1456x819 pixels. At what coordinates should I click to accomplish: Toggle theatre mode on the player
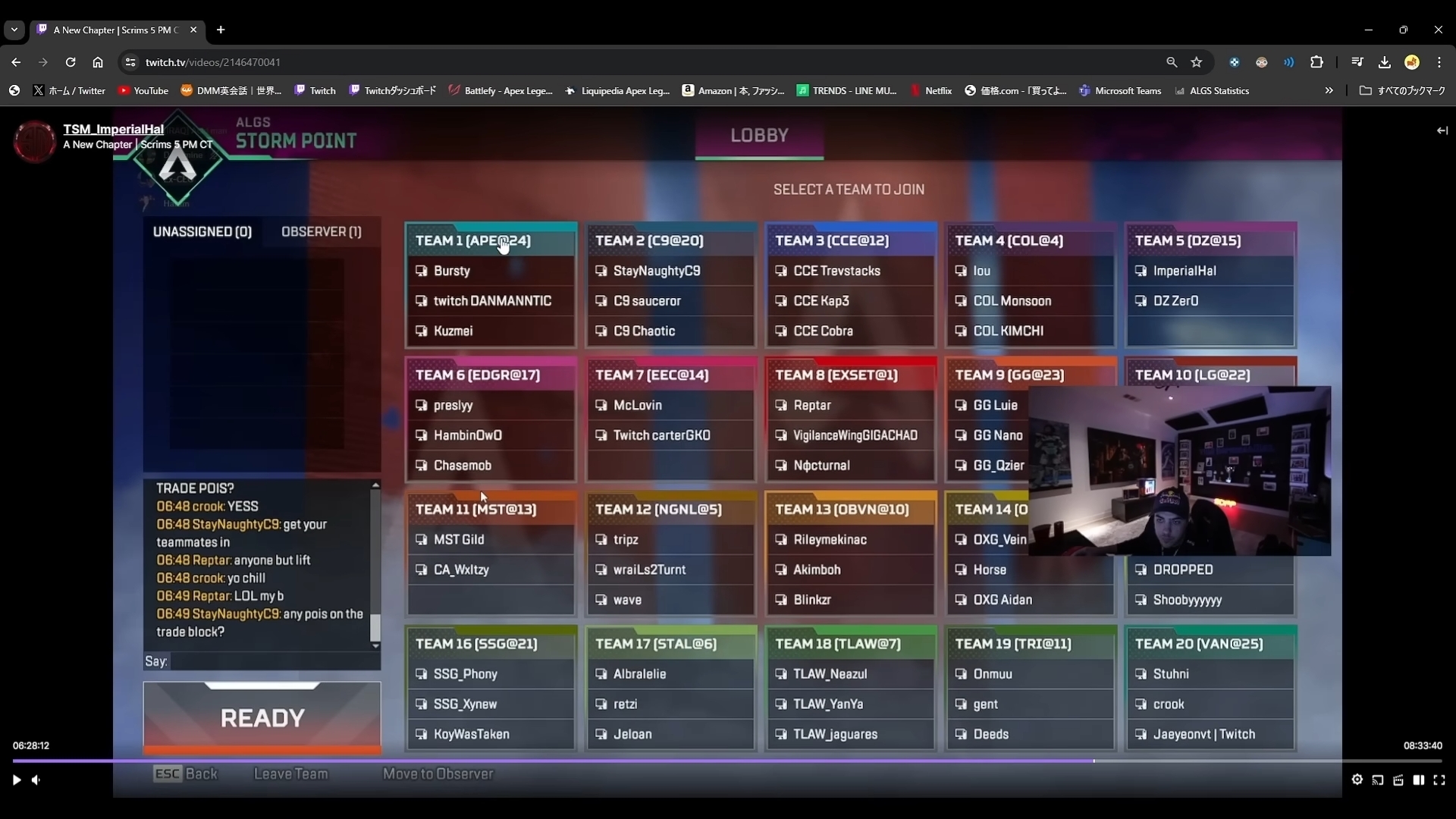tap(1418, 780)
